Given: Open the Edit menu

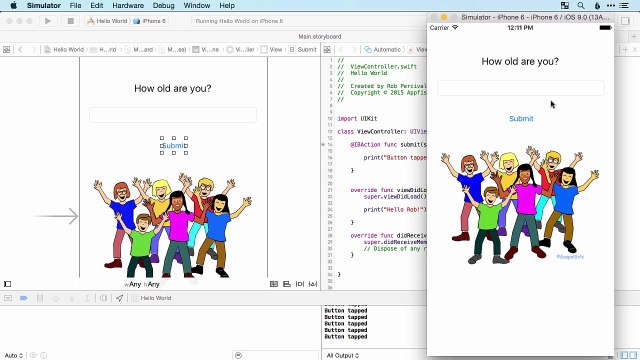Looking at the screenshot, I should (x=97, y=5).
